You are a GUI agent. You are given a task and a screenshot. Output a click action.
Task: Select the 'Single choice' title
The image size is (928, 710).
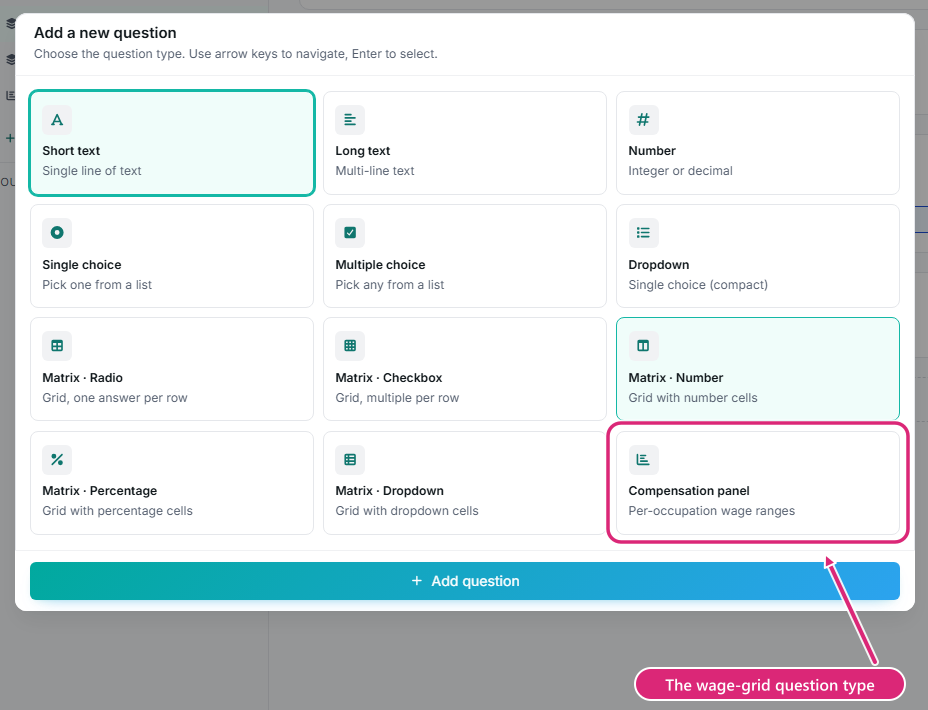coord(82,264)
